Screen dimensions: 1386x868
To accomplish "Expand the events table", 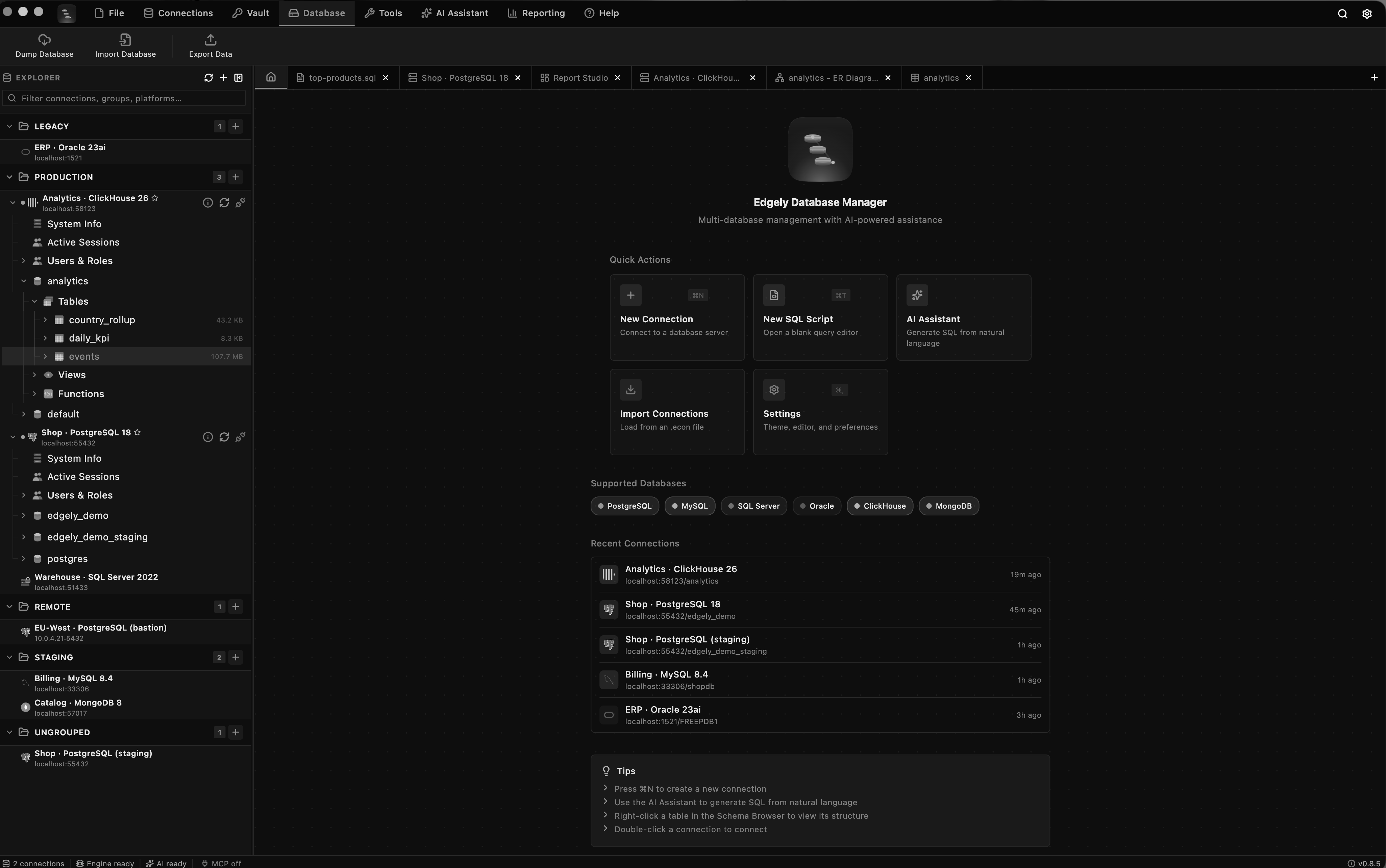I will click(x=45, y=357).
